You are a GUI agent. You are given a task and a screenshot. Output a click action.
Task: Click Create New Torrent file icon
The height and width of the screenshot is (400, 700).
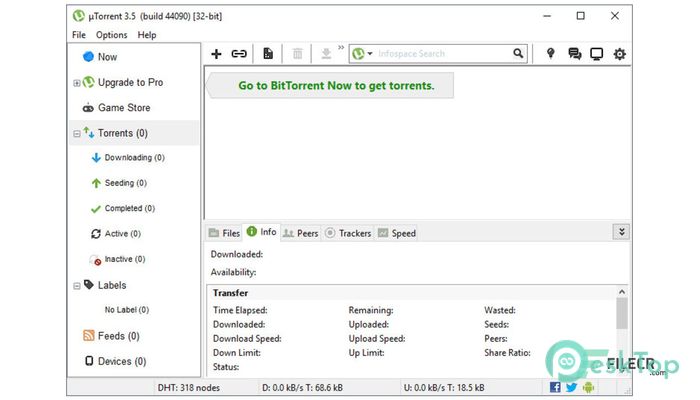(x=268, y=54)
